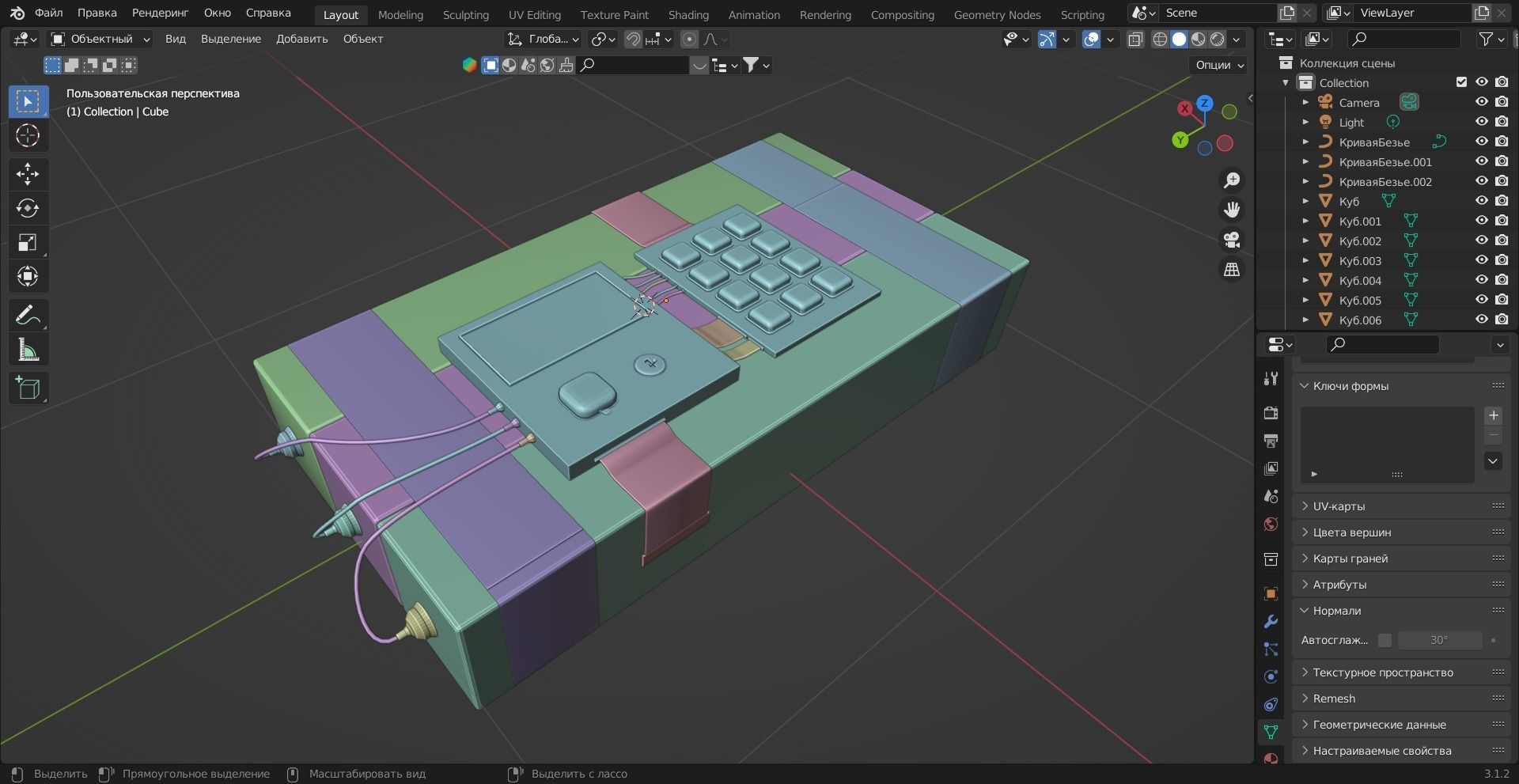Open the View Layer properties tab
Viewport: 1519px width, 784px height.
pos(1271,468)
